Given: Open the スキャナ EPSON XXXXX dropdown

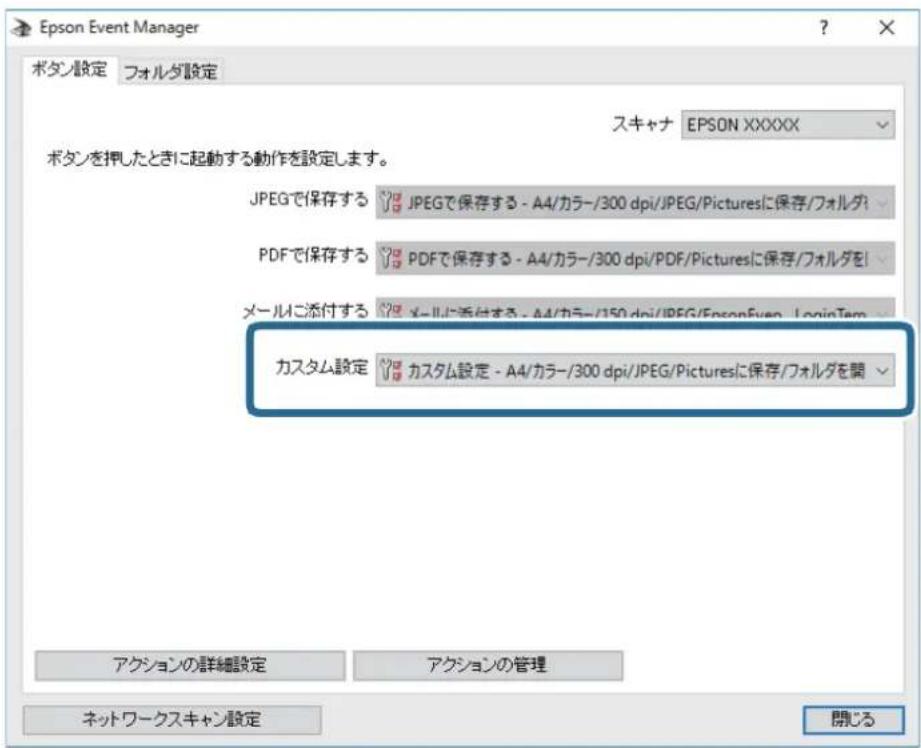Looking at the screenshot, I should pyautogui.click(x=788, y=125).
